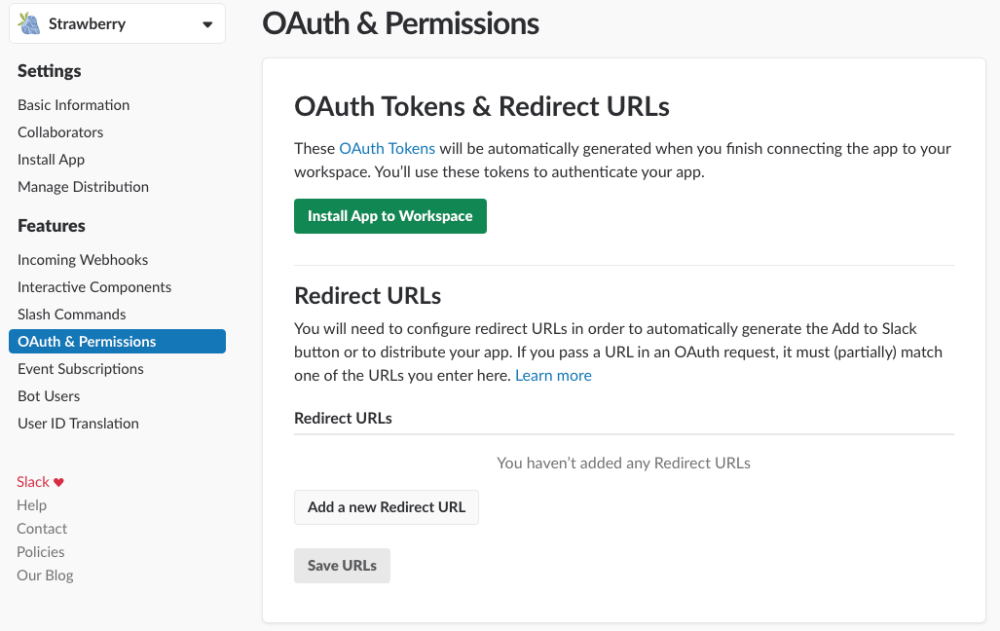Open the Strawberry app selector dropdown
Screen dimensions: 1000x631
click(207, 25)
